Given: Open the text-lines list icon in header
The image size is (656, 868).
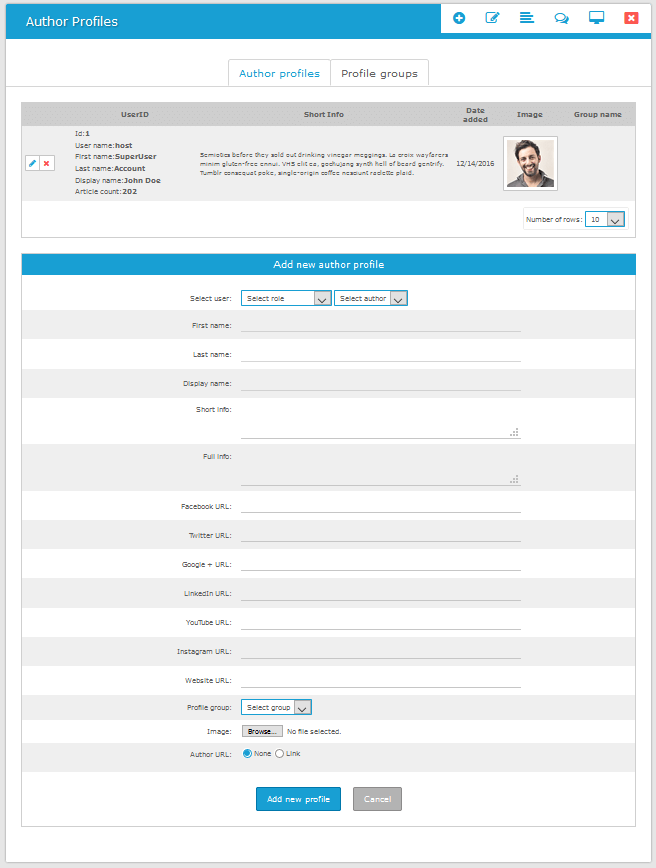Looking at the screenshot, I should click(x=526, y=18).
